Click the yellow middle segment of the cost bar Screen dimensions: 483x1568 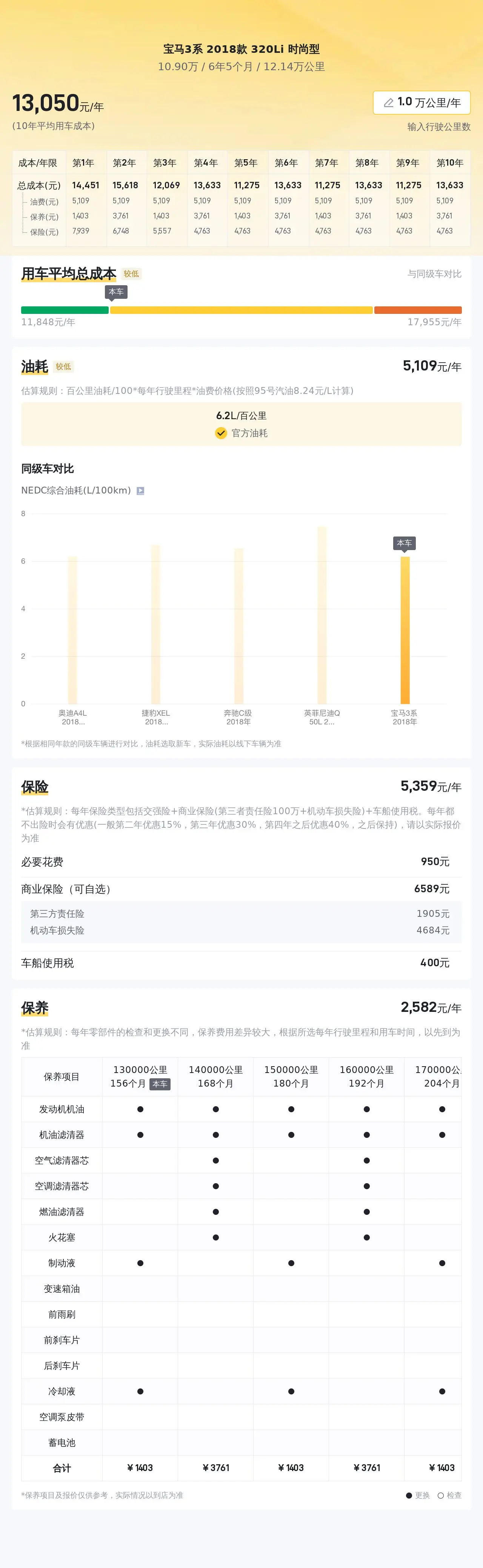[241, 310]
